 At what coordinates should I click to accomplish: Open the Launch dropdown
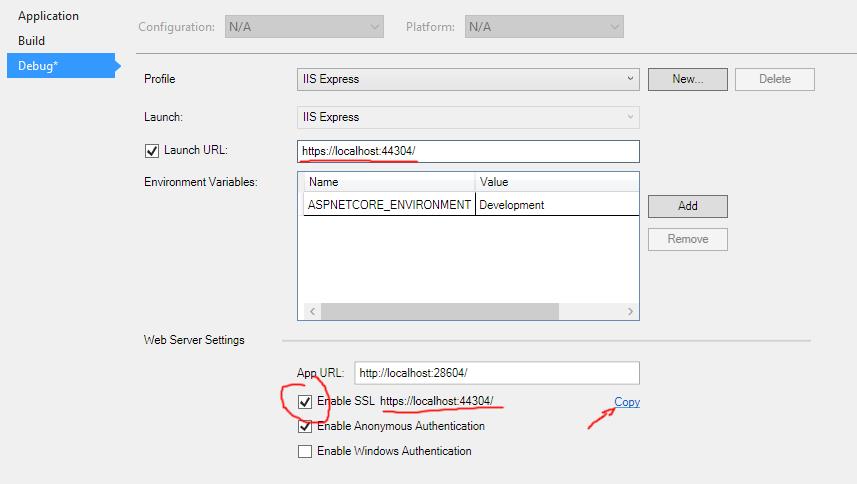[x=468, y=117]
